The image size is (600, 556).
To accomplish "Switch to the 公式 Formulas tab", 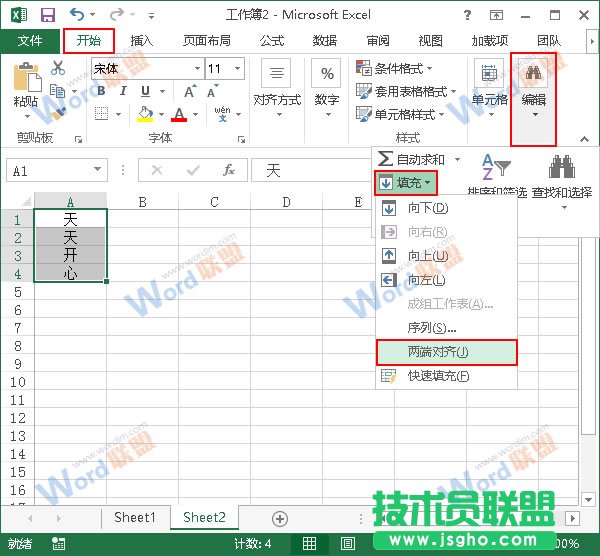I will [x=272, y=41].
